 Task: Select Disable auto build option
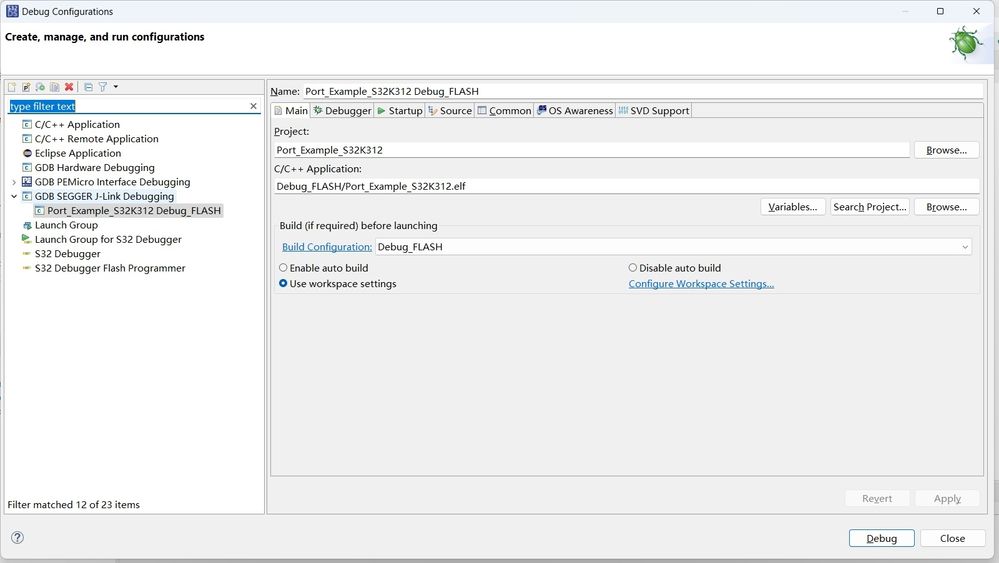tap(632, 268)
